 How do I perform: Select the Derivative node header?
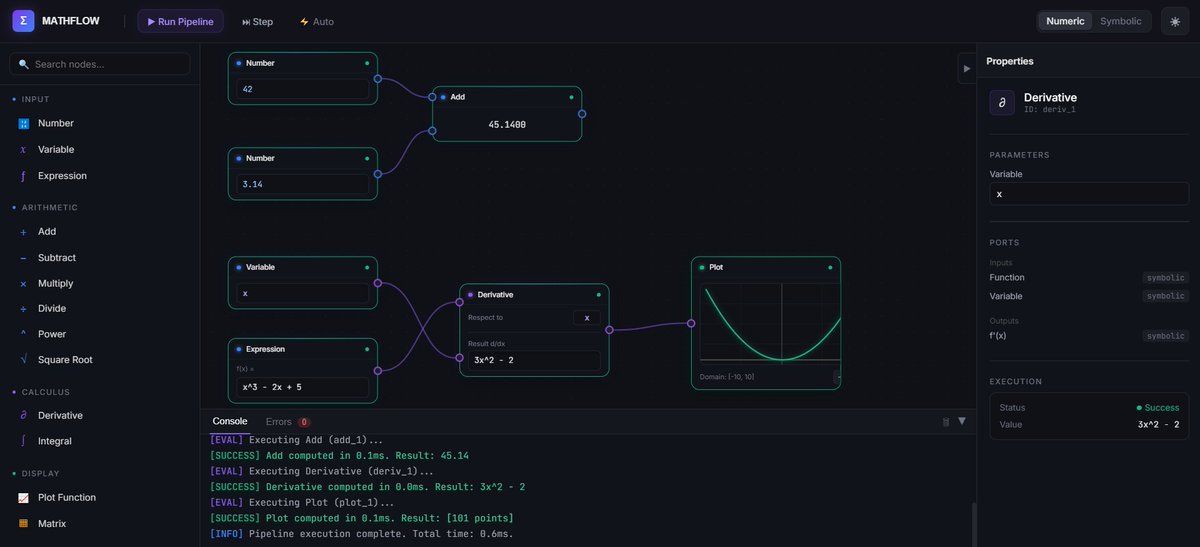[534, 295]
